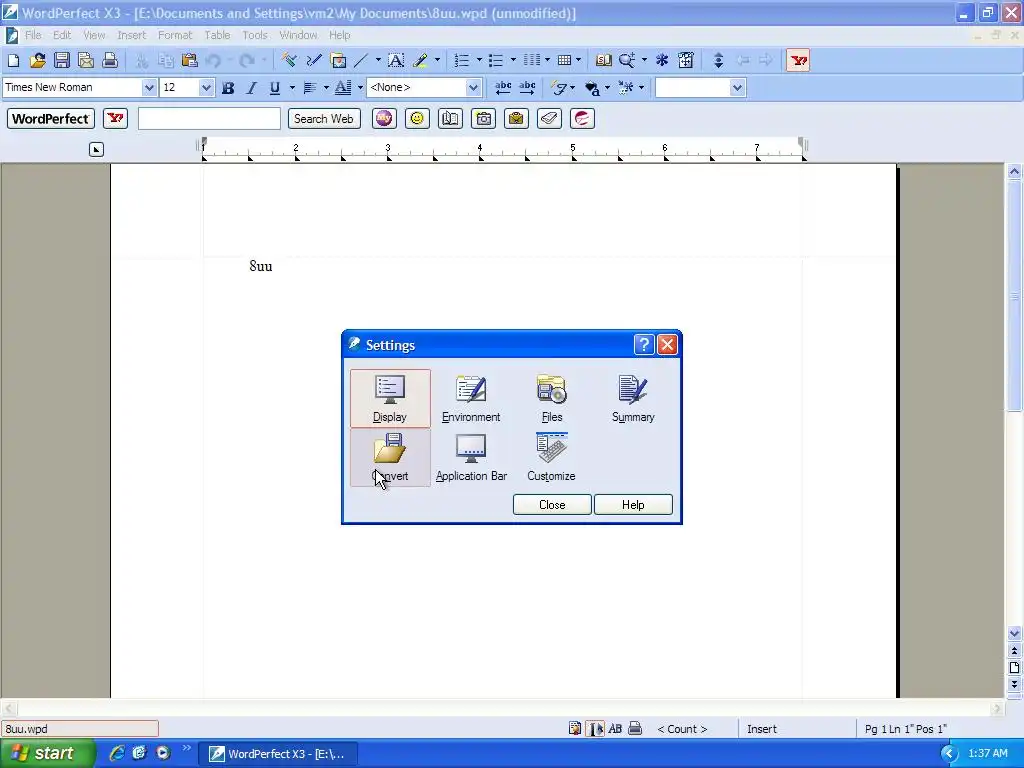Image resolution: width=1024 pixels, height=768 pixels.
Task: Click the WordPerfect button on Yahoo toolbar
Action: click(50, 119)
